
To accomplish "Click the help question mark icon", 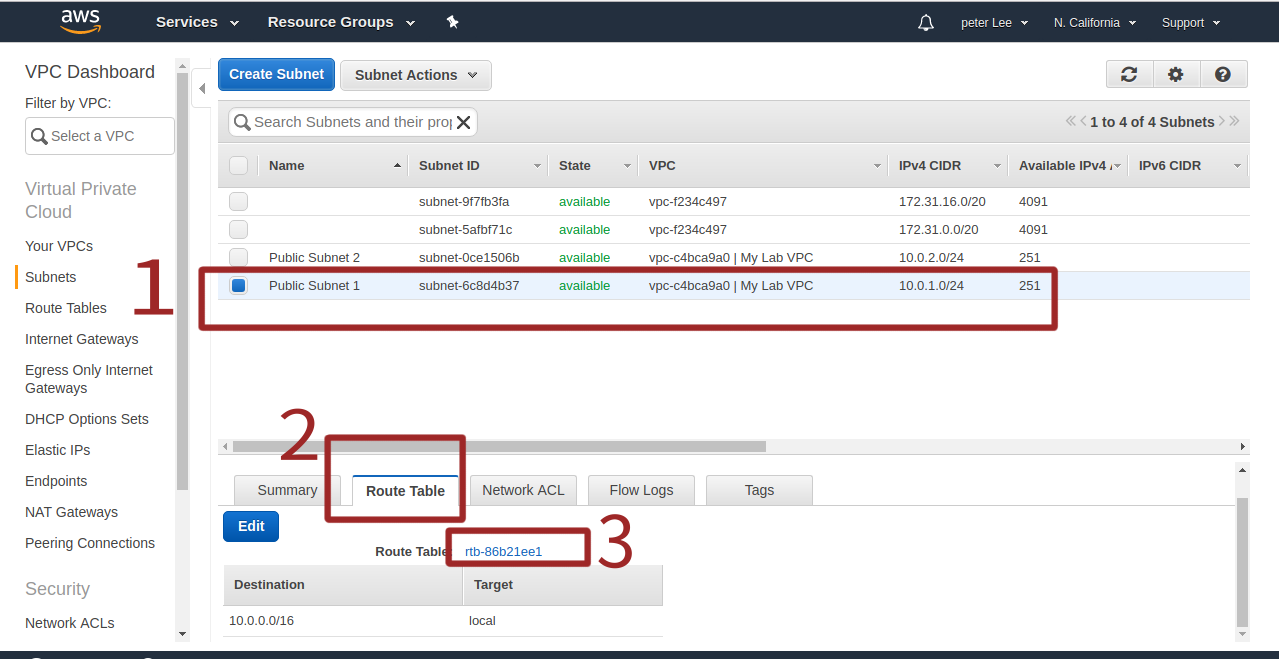I will (1222, 74).
